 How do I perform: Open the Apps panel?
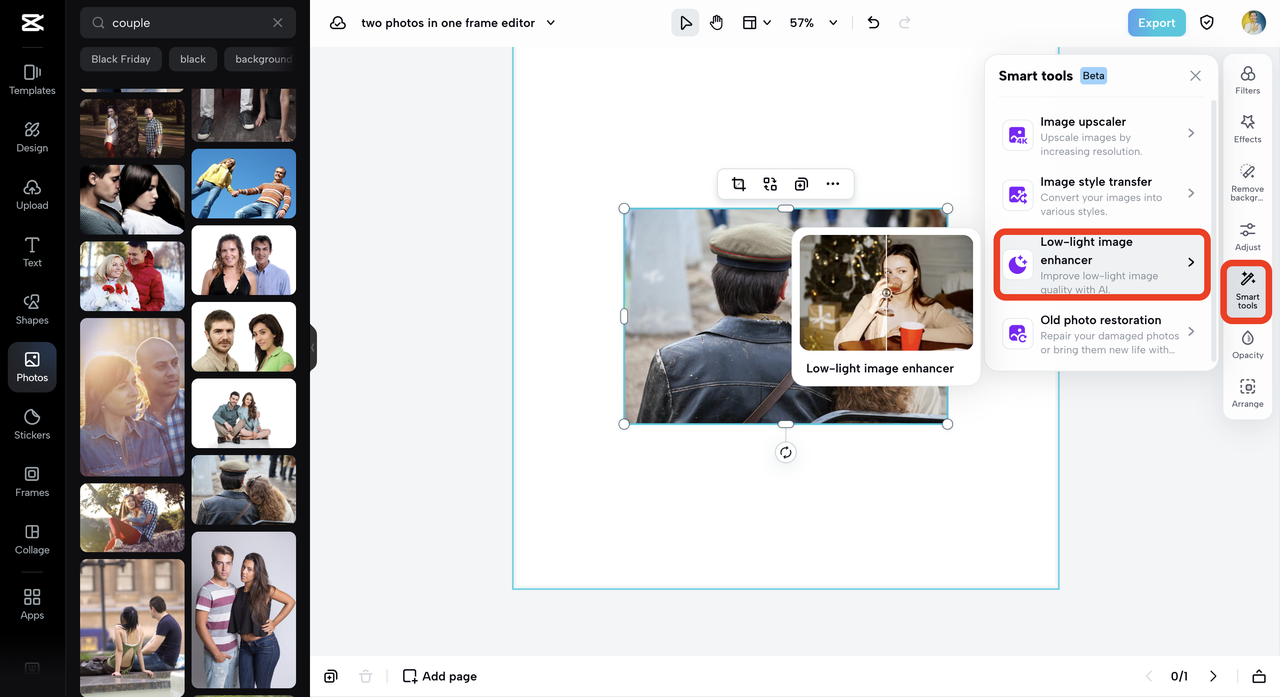point(32,604)
